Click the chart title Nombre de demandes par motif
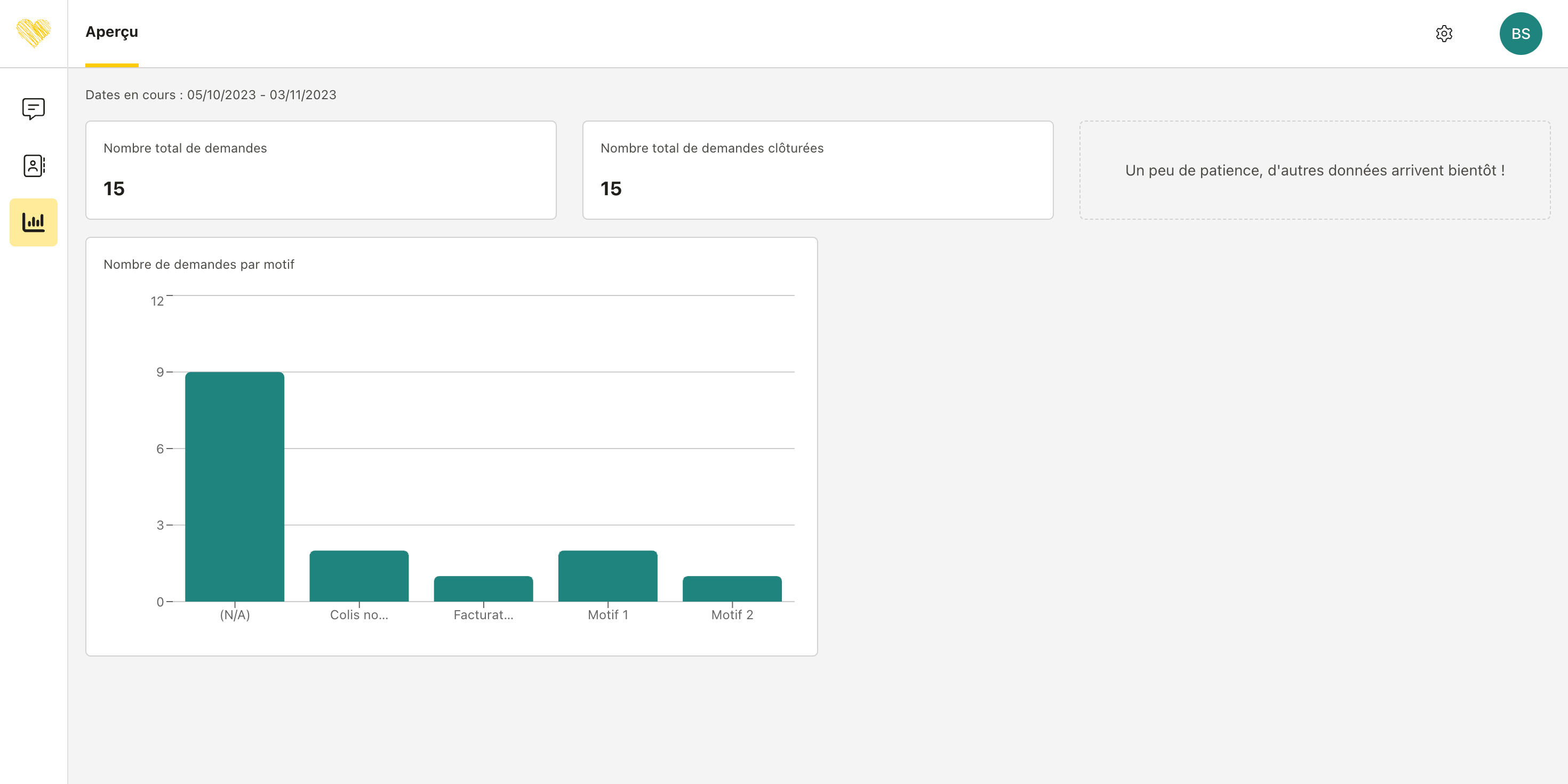 click(x=198, y=264)
